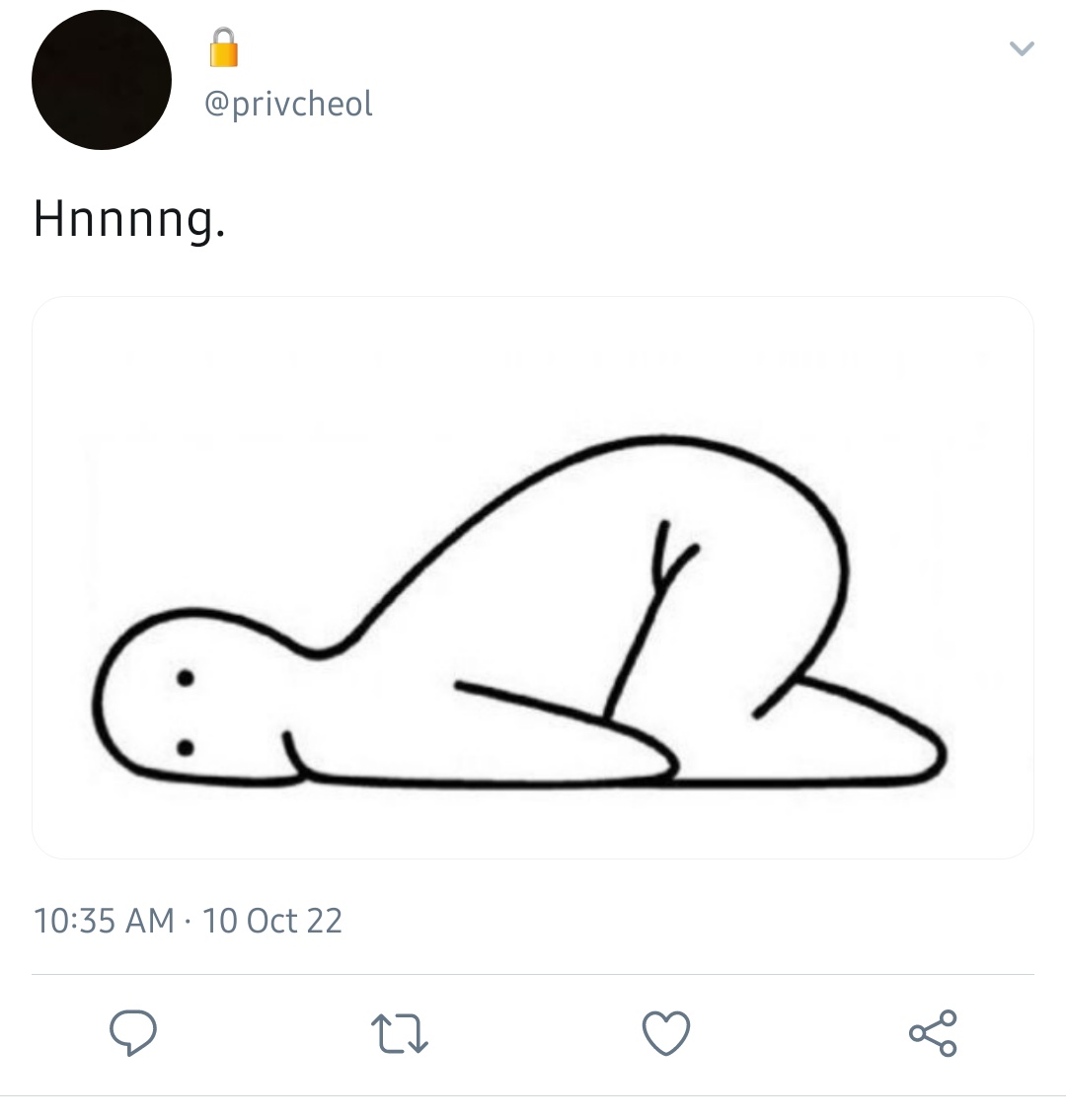Viewport: 1066px width, 1120px height.
Task: Retweet this post with the arrows icon
Action: [400, 1033]
